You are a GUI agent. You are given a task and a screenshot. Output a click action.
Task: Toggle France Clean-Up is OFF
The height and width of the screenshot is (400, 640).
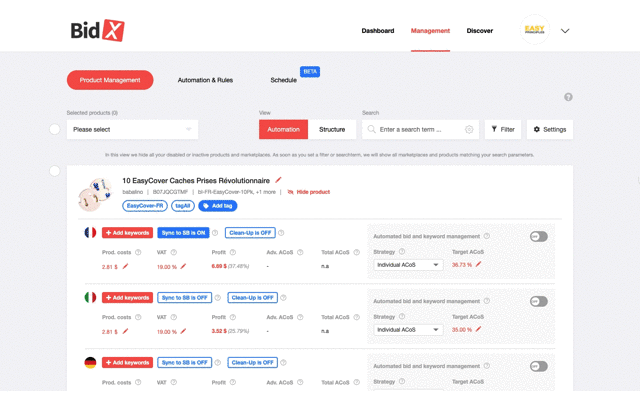pyautogui.click(x=250, y=233)
